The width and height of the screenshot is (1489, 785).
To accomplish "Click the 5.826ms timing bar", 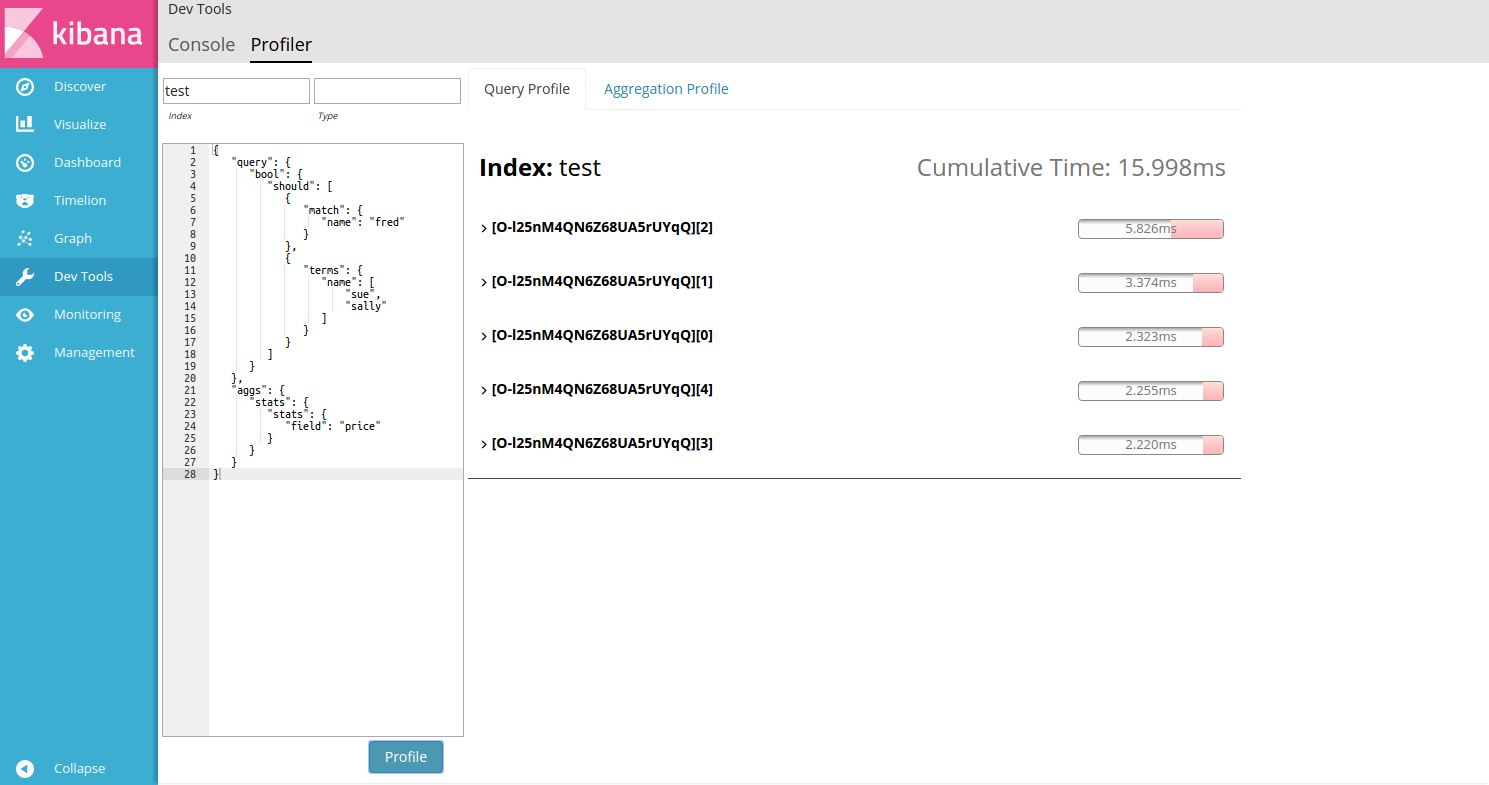I will point(1150,228).
